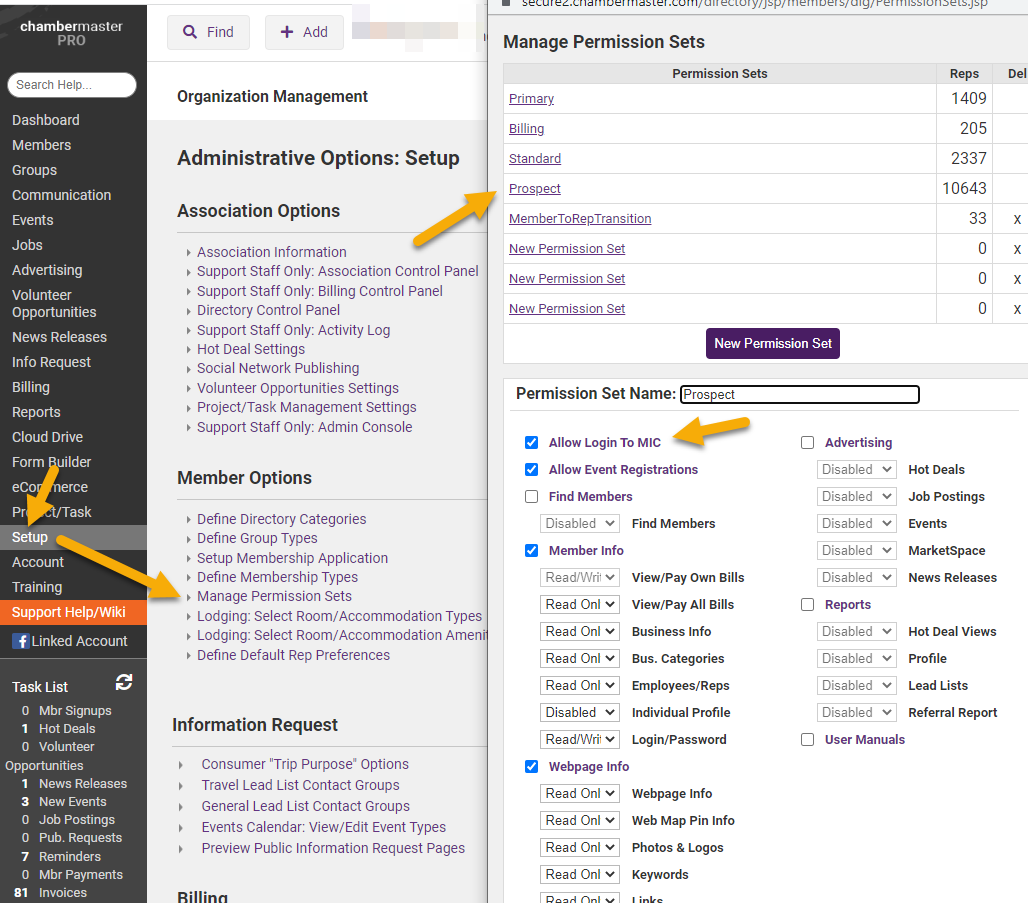Open the Hot Deals permission dropdown

[x=856, y=470]
